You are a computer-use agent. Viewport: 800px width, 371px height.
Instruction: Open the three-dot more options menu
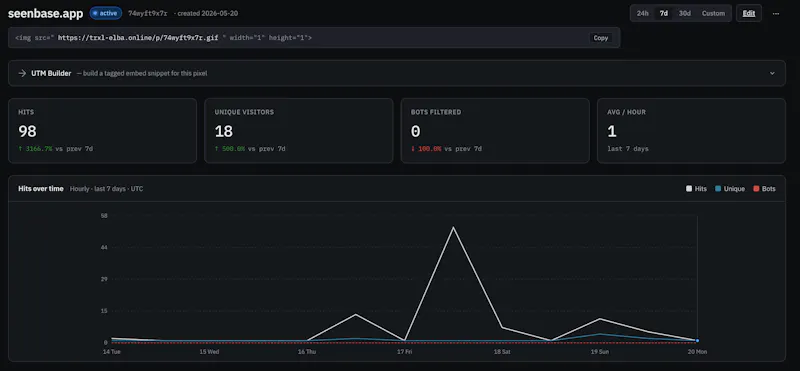(776, 14)
